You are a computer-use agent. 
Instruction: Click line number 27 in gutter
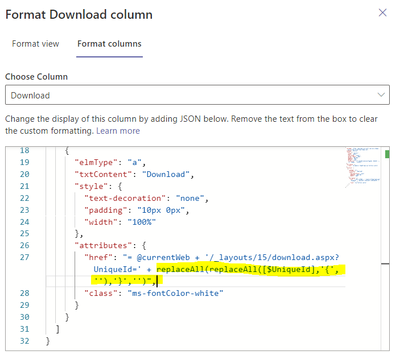pyautogui.click(x=25, y=257)
